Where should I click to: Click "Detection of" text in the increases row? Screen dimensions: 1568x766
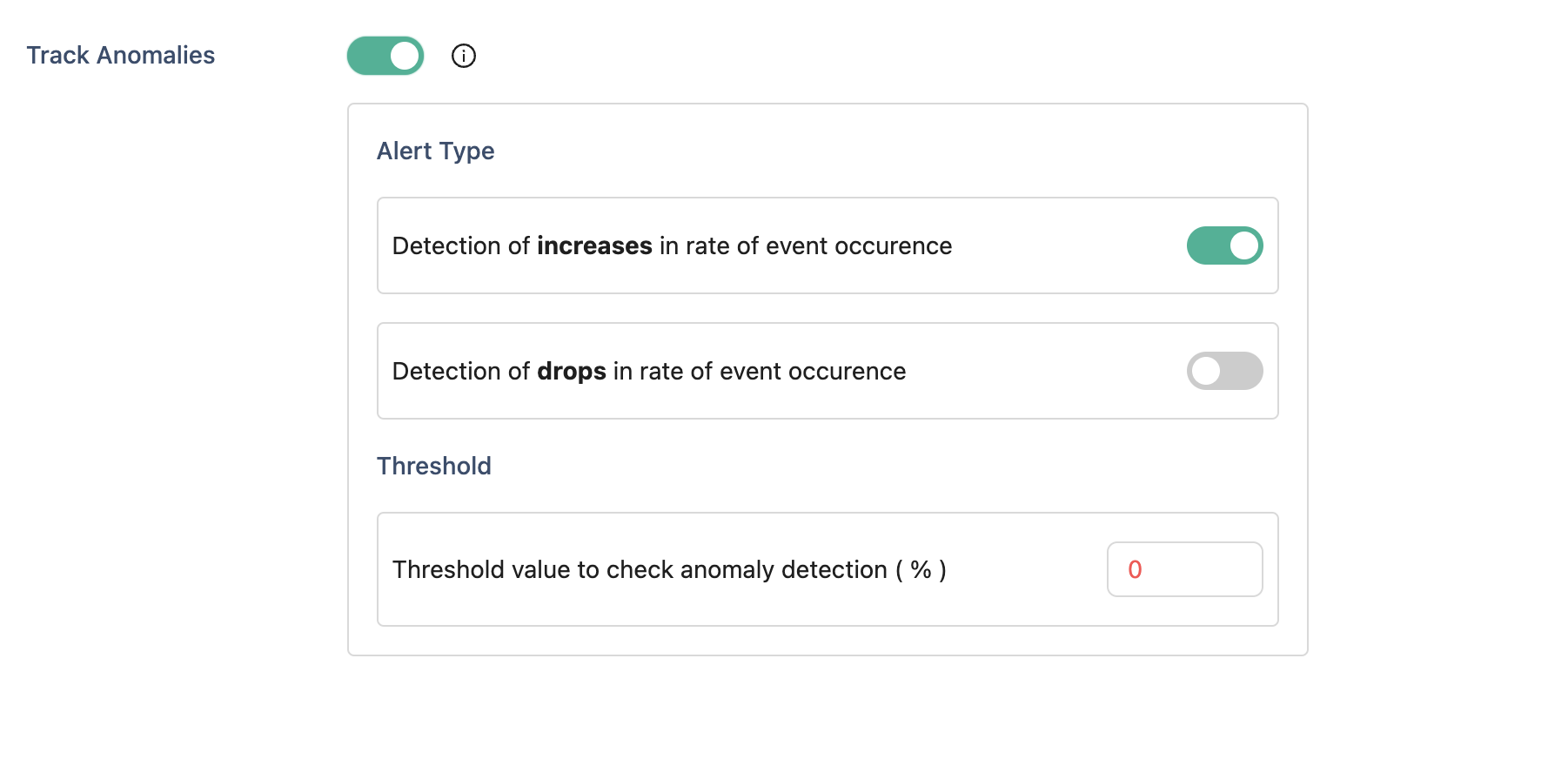(x=460, y=246)
